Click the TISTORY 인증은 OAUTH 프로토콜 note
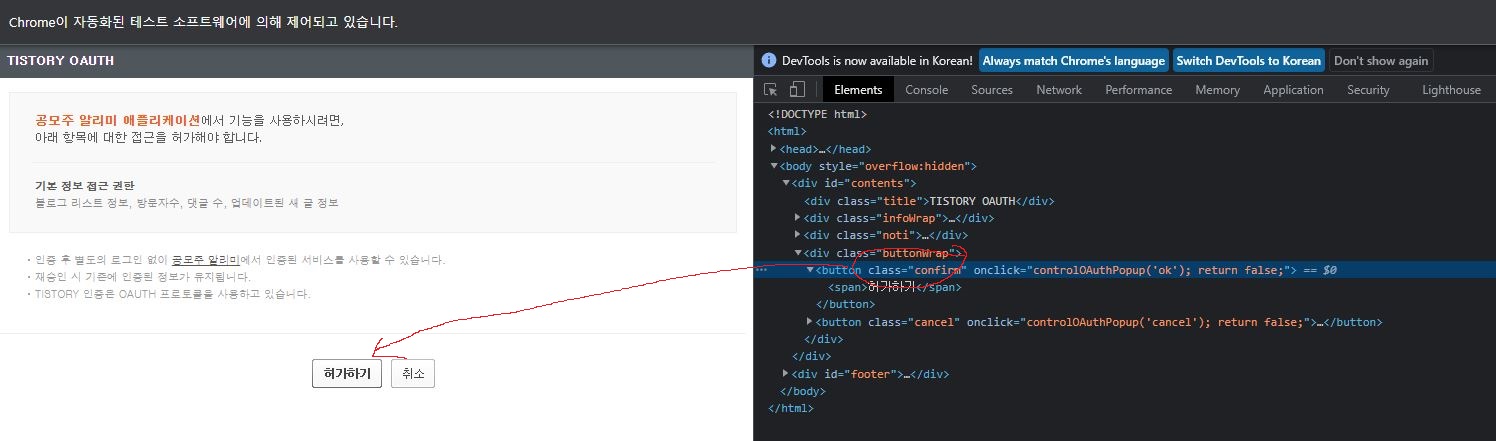1496x441 pixels. pyautogui.click(x=173, y=294)
